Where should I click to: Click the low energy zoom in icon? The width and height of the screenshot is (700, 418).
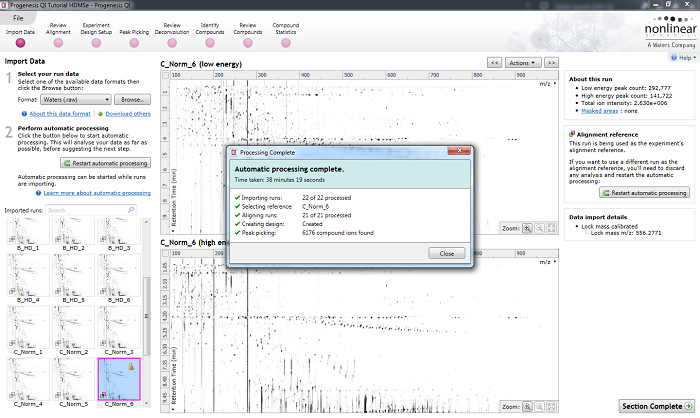[x=527, y=228]
